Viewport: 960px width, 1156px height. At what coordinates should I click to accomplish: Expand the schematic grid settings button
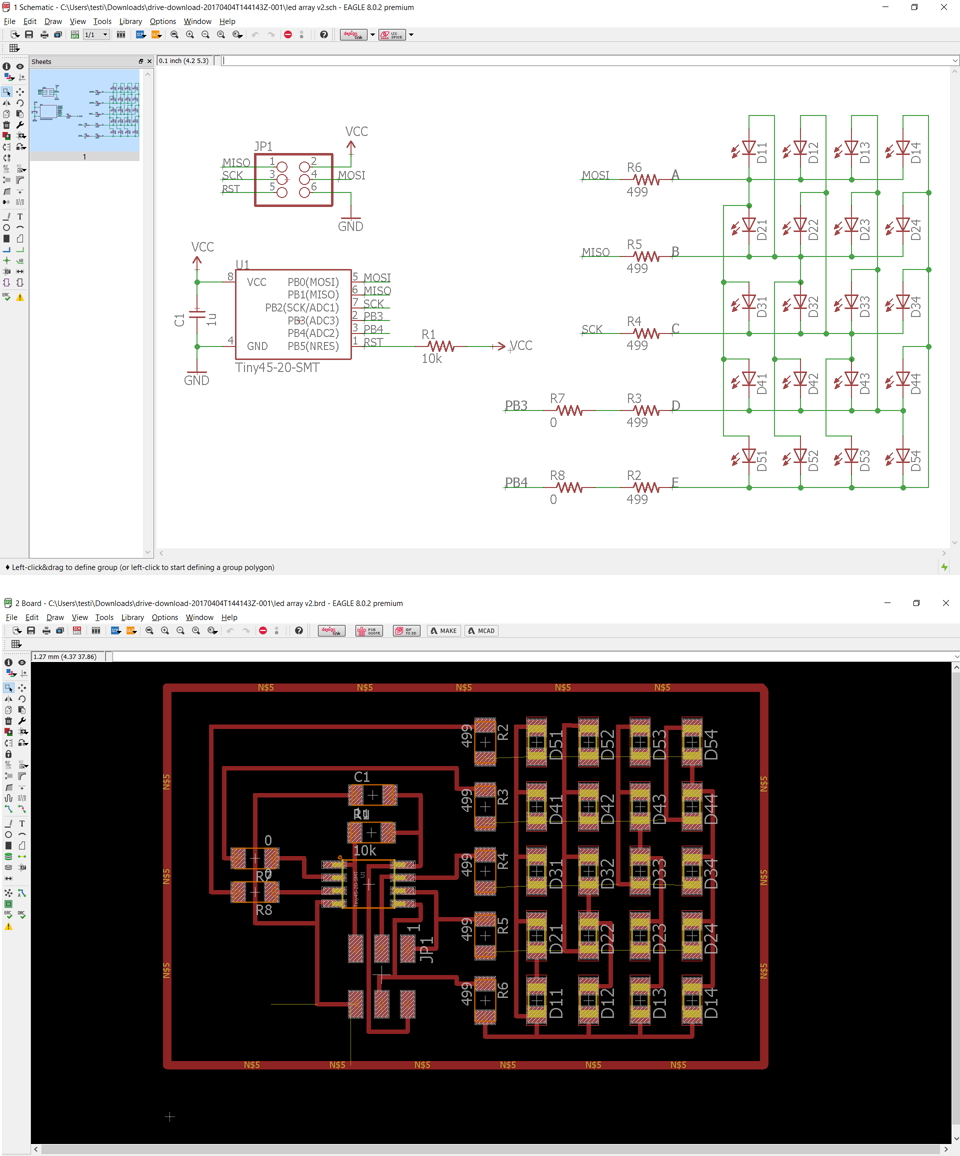click(14, 48)
